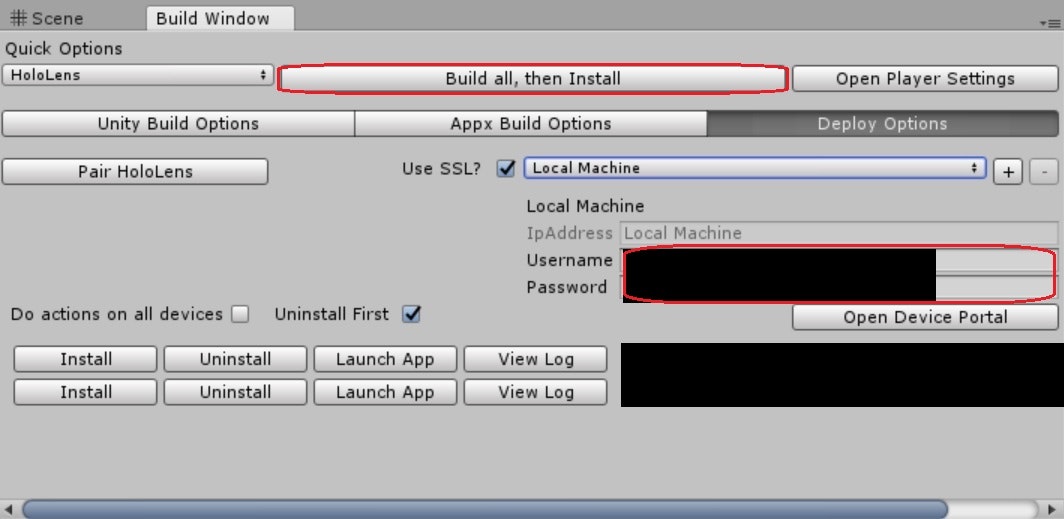Click View Log in the first row
Viewport: 1064px width, 519px height.
(x=535, y=359)
